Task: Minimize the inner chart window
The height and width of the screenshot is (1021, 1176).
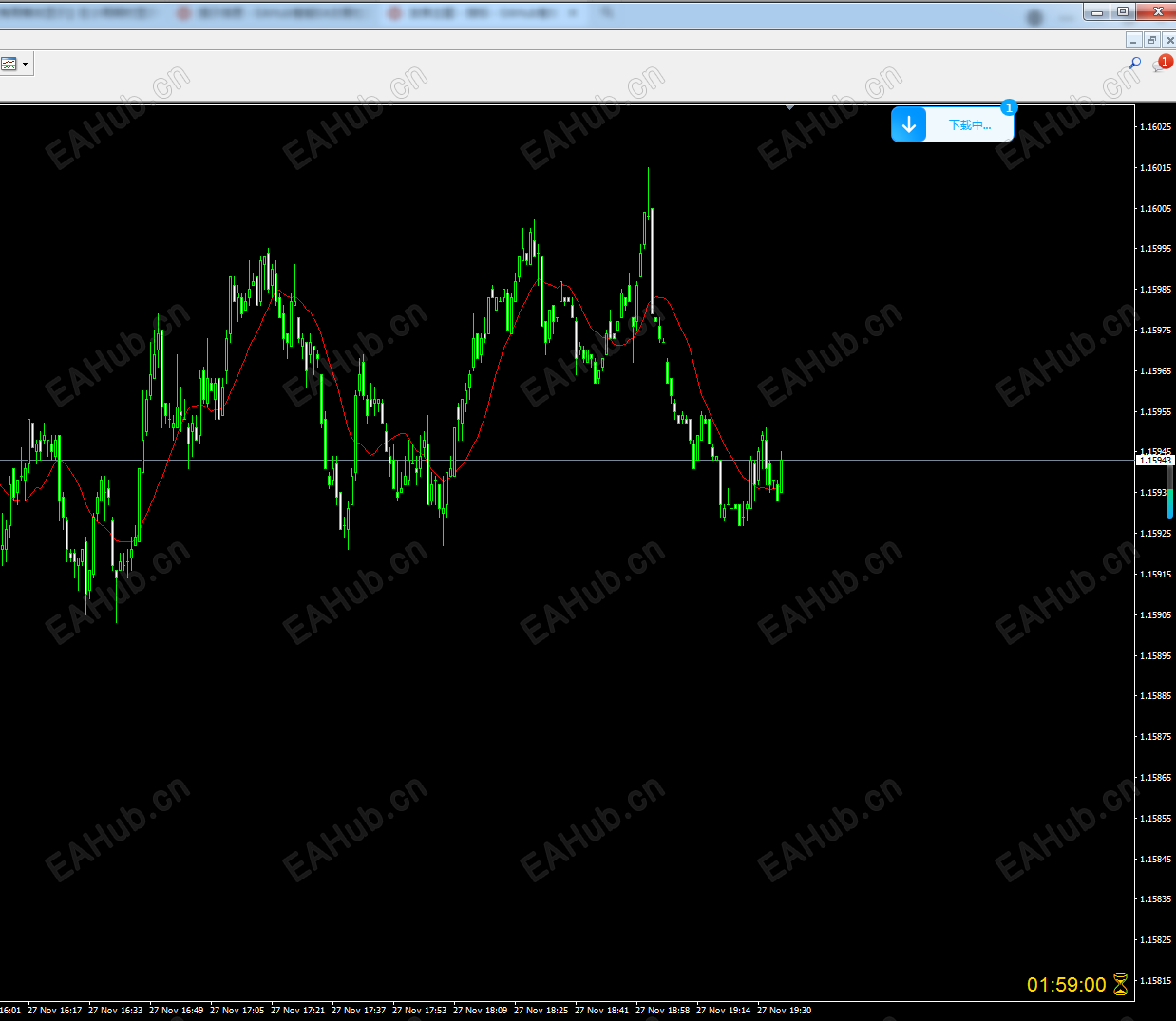Action: coord(1133,40)
